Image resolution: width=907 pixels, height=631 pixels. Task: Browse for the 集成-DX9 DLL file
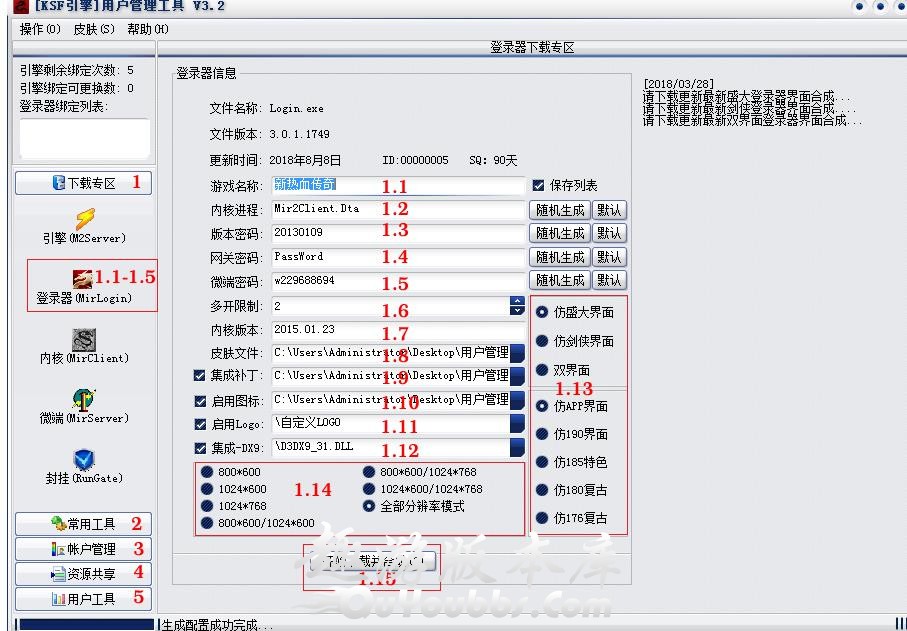[x=517, y=448]
